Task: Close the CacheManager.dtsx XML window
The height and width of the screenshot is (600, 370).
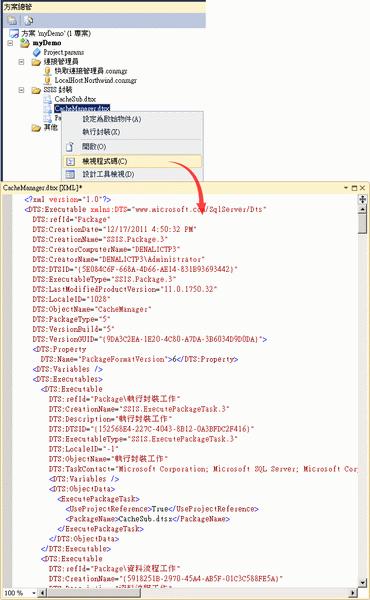Action: pos(362,188)
